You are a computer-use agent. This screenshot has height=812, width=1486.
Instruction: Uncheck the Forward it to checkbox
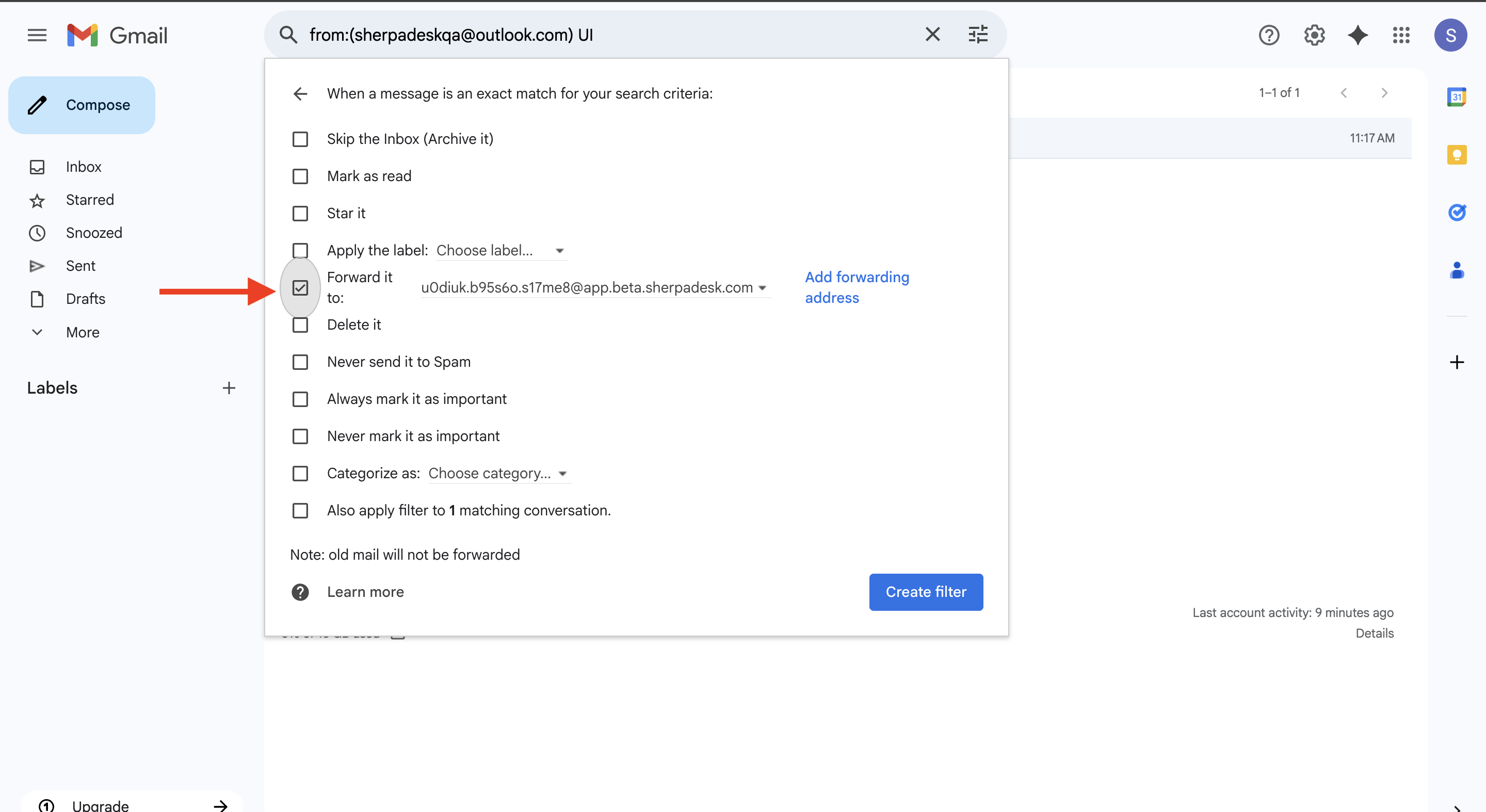pos(300,287)
